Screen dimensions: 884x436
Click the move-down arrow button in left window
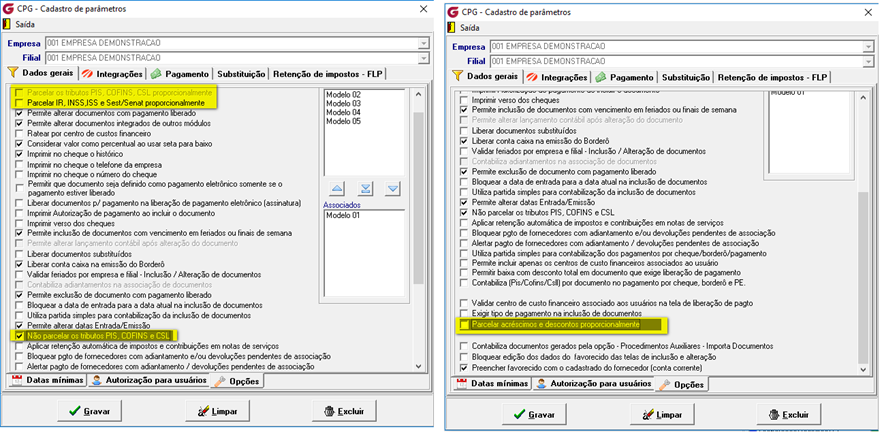pos(393,188)
